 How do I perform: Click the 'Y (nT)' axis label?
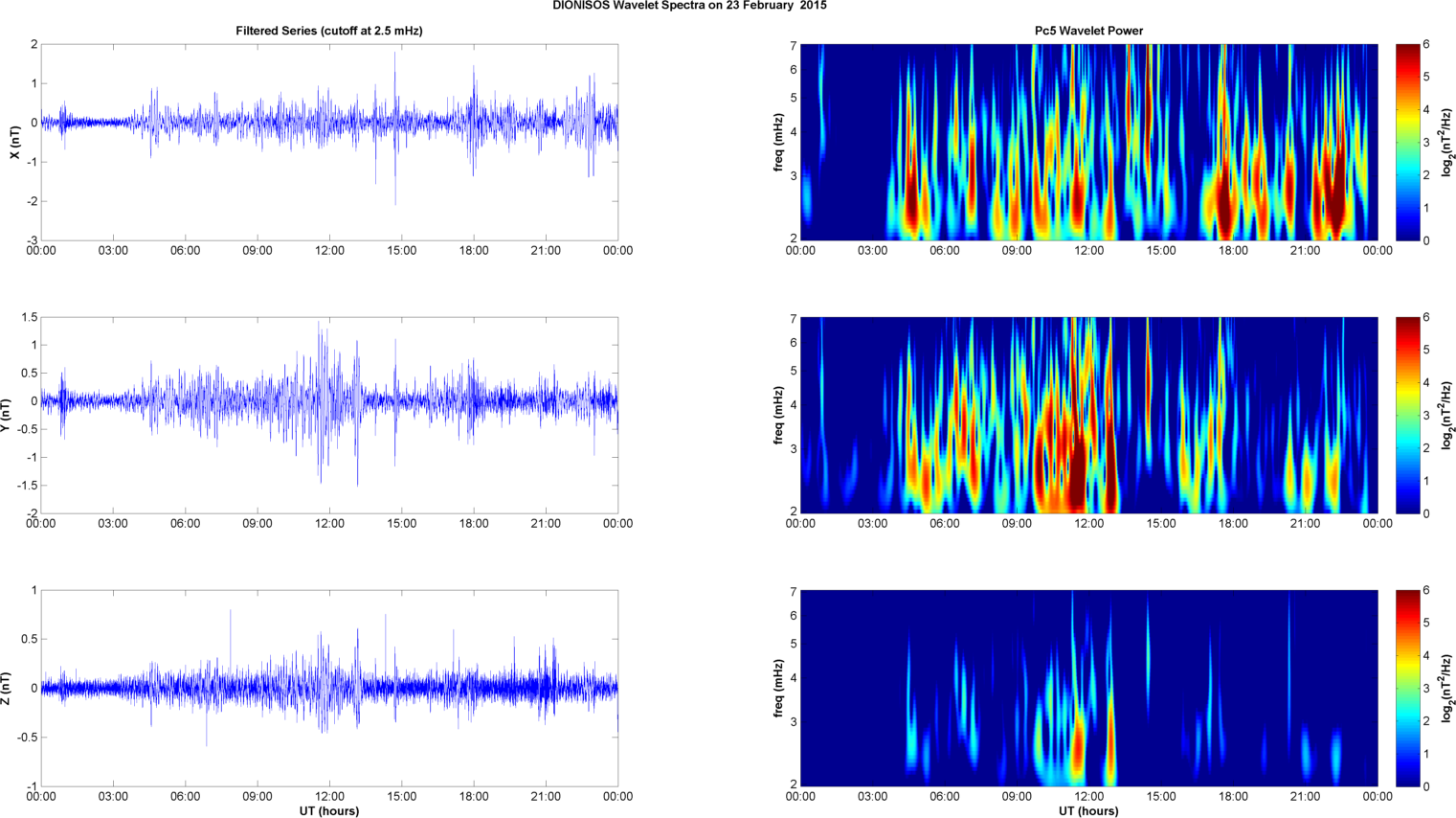(x=6, y=415)
